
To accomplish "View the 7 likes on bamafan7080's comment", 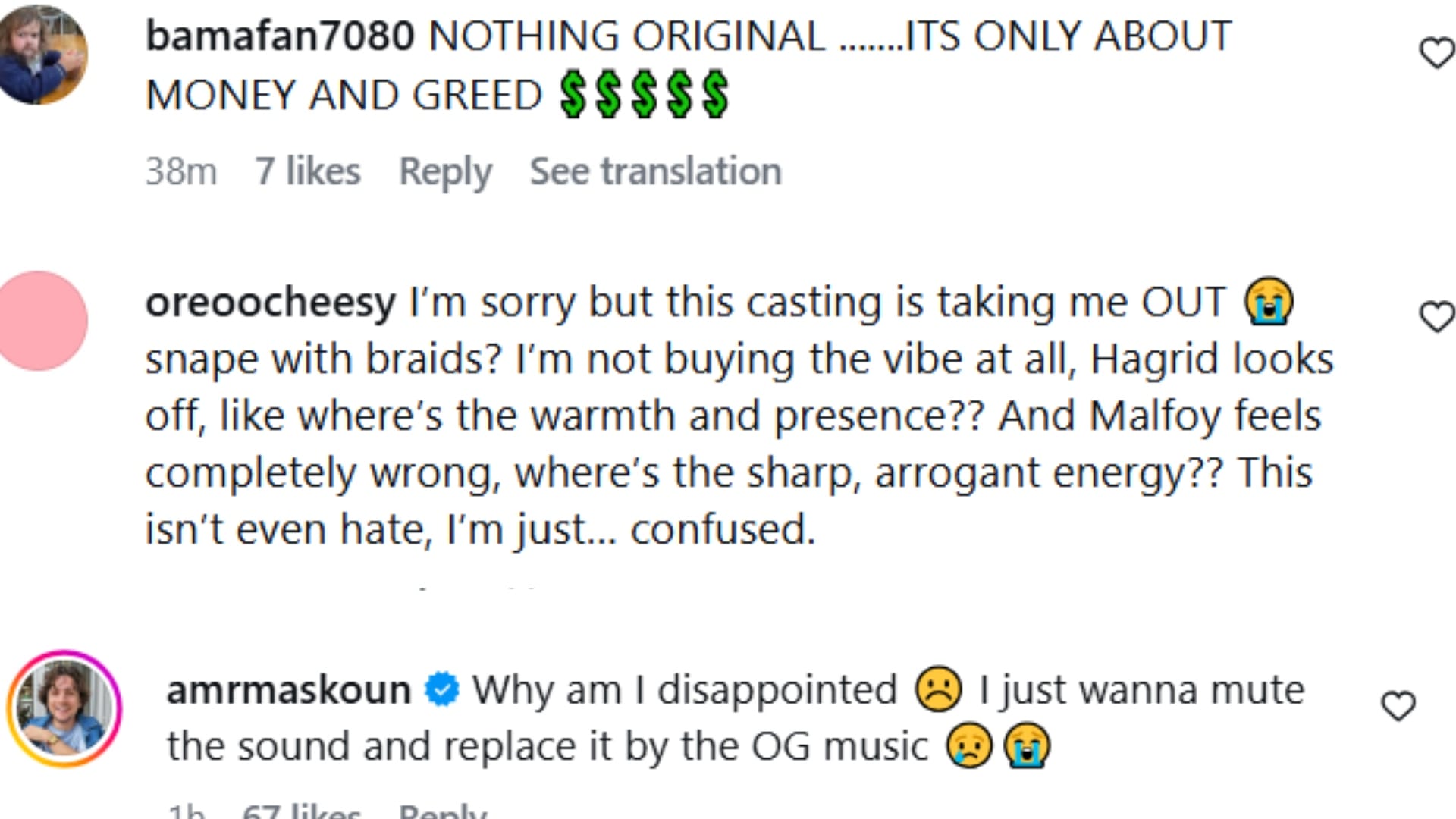I will (x=307, y=171).
